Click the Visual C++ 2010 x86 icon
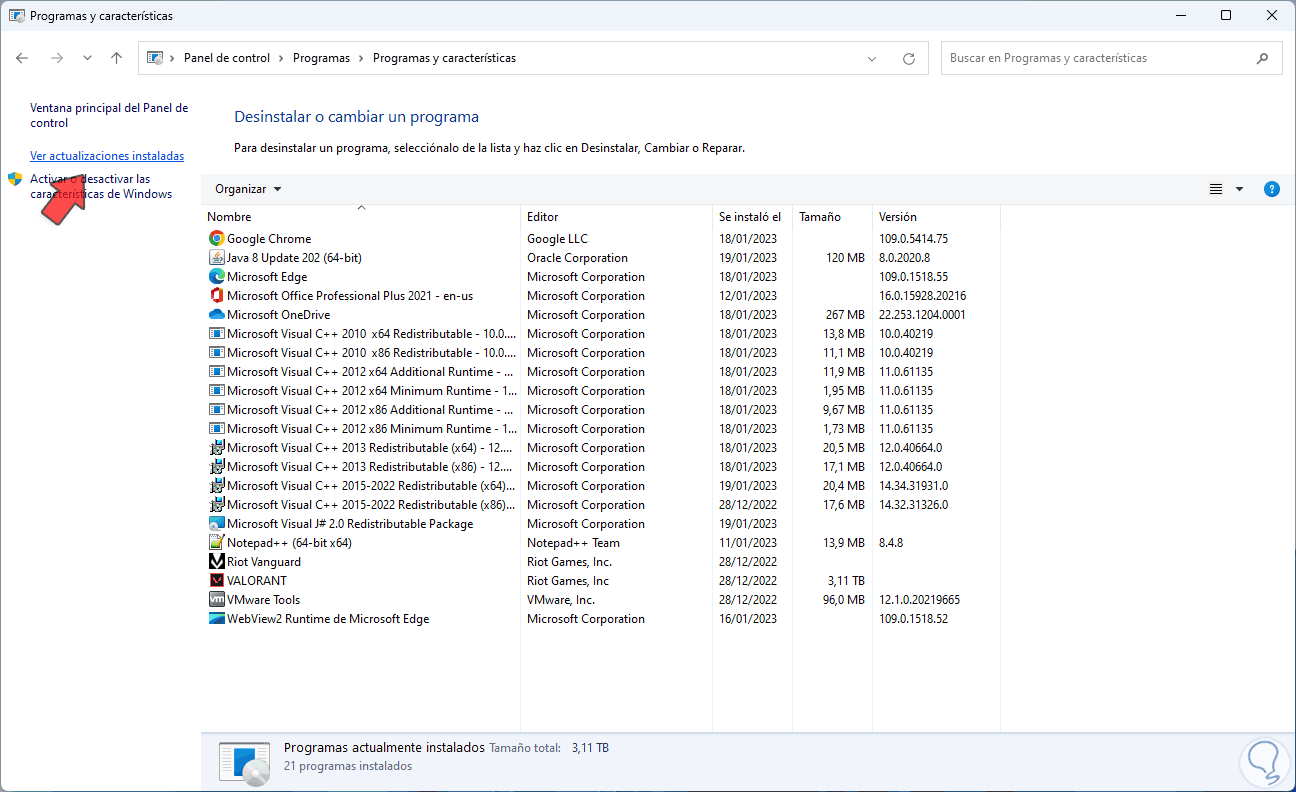 217,353
